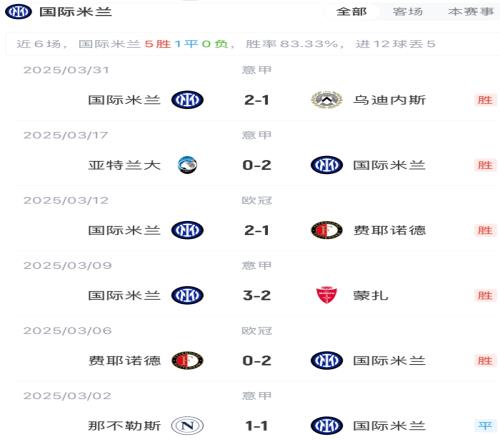The width and height of the screenshot is (500, 440).
Task: Open 国际米兰 title in header
Action: point(76,12)
